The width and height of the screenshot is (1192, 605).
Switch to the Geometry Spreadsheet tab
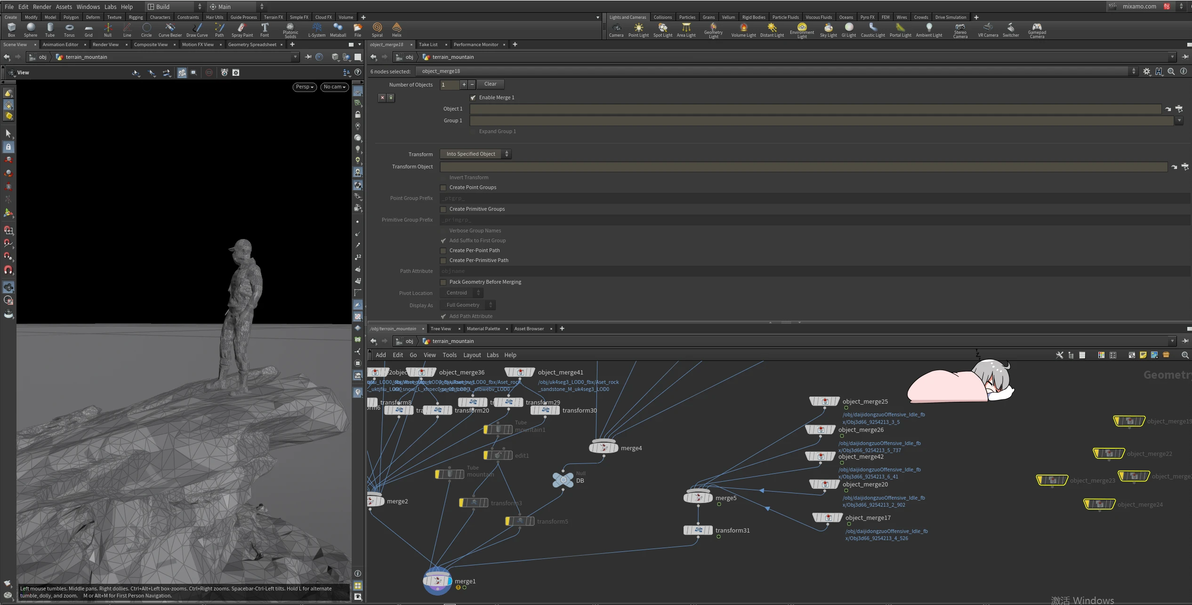click(x=252, y=45)
